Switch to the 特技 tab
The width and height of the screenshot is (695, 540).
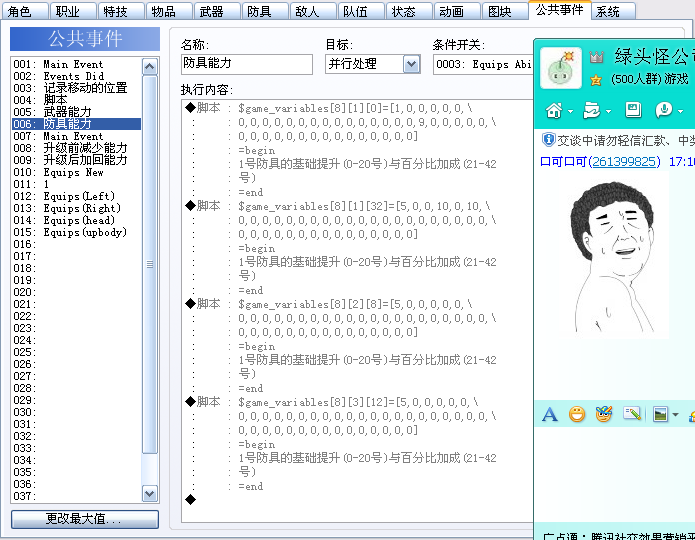(121, 11)
